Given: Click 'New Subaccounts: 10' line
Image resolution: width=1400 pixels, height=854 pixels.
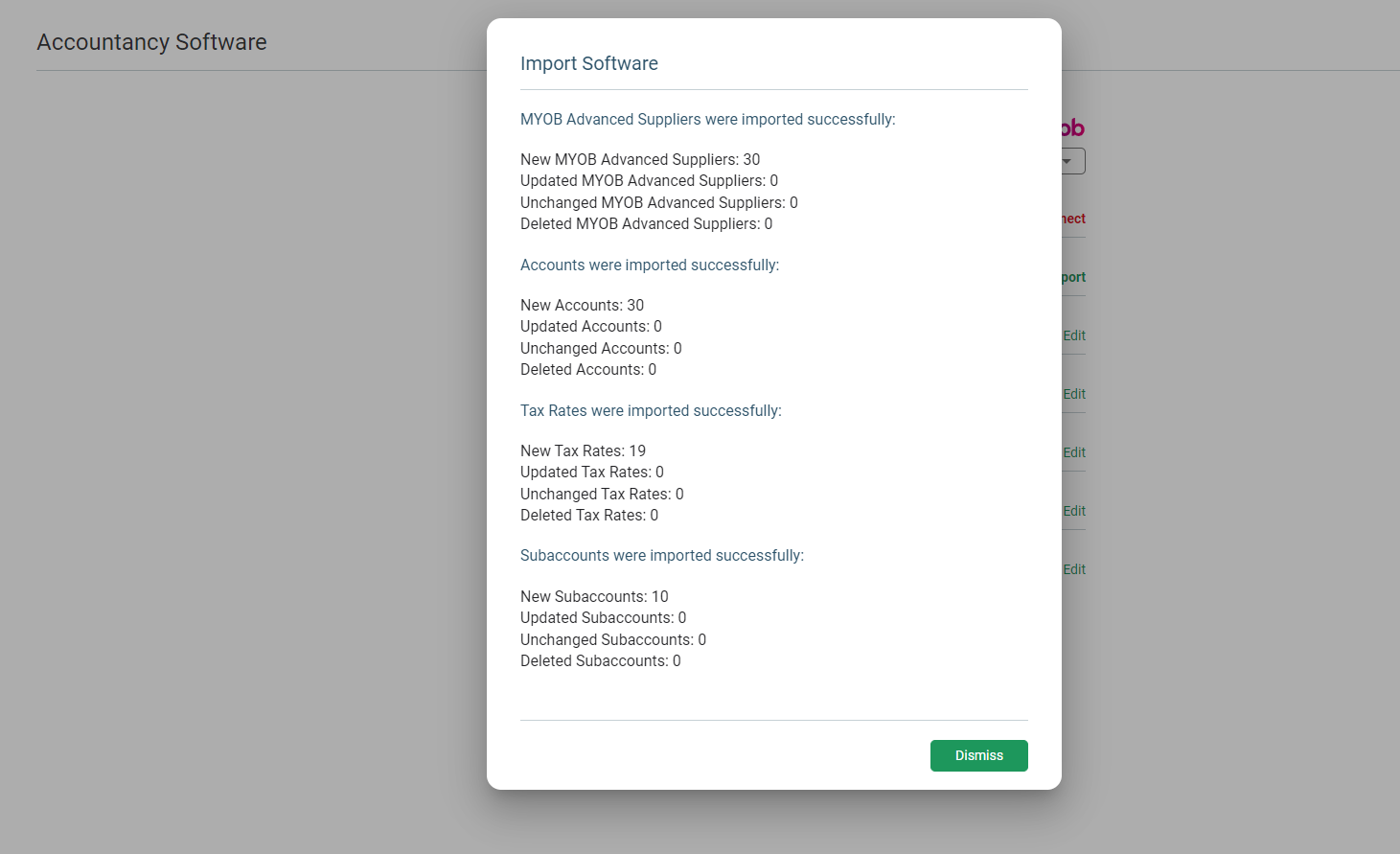Looking at the screenshot, I should 594,596.
